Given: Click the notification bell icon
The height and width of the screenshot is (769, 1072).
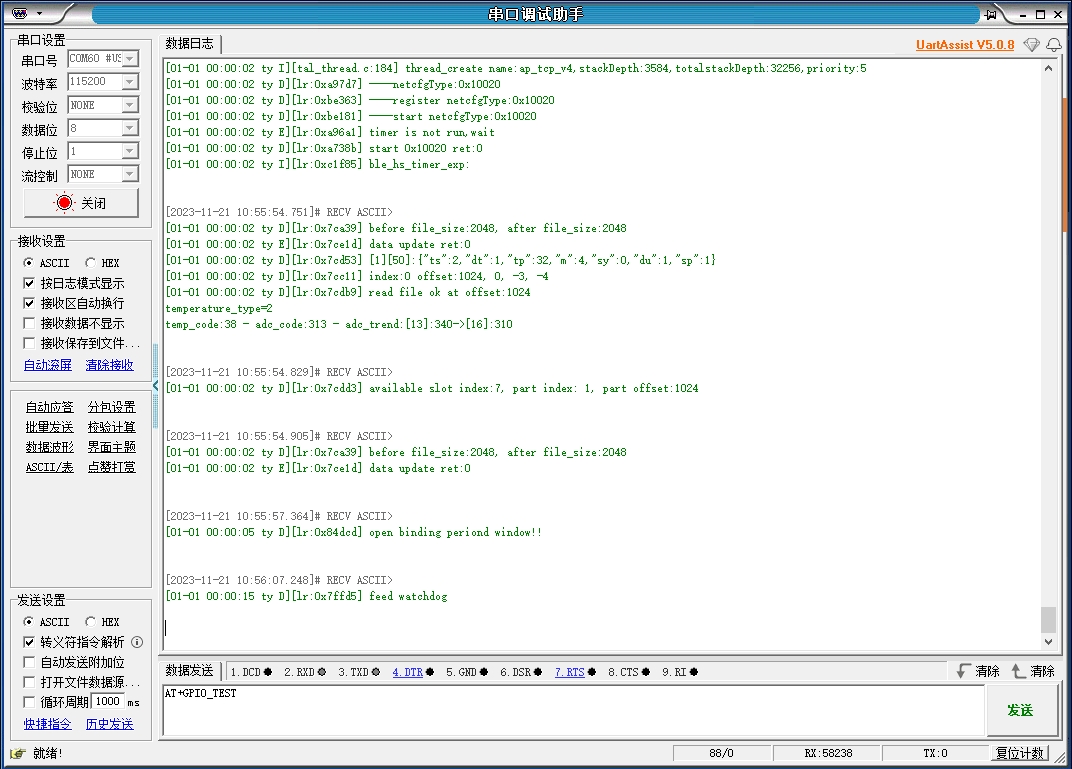Looking at the screenshot, I should click(x=1054, y=45).
